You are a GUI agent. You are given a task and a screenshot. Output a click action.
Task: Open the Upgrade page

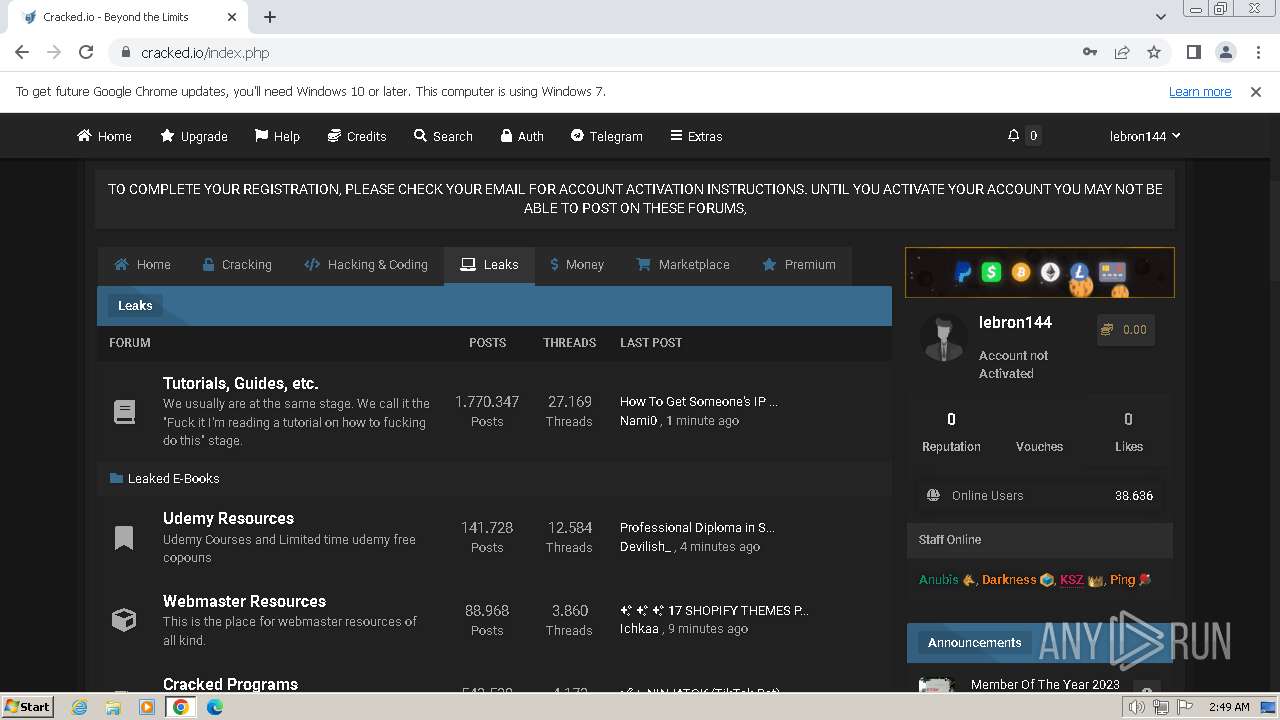coord(194,136)
